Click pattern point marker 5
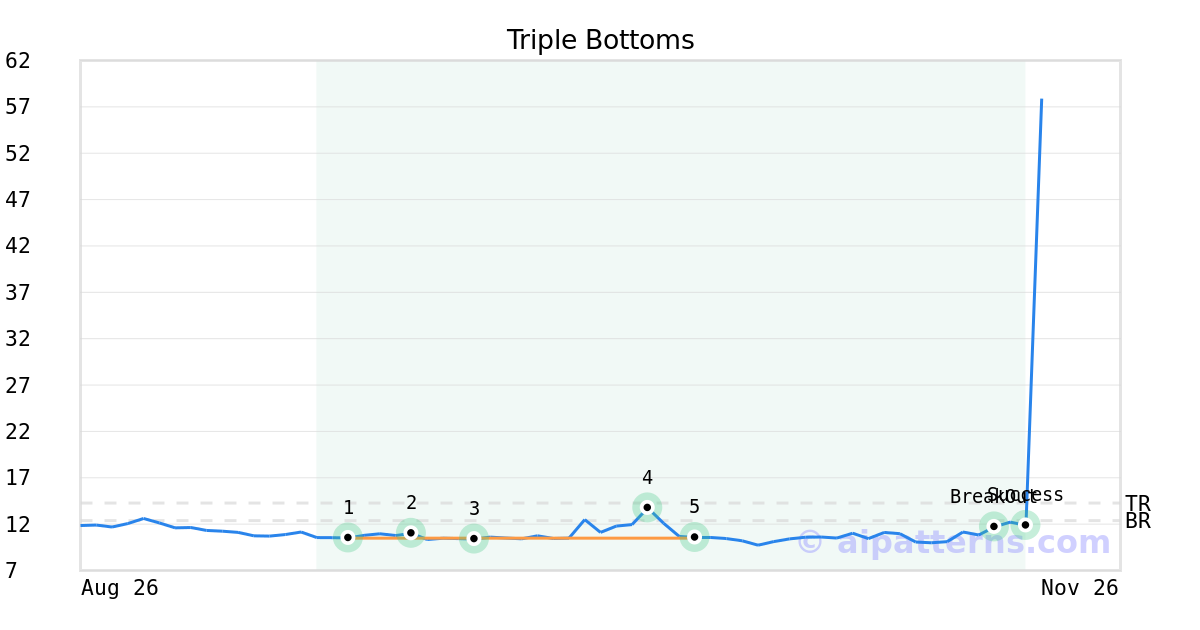 click(x=694, y=537)
